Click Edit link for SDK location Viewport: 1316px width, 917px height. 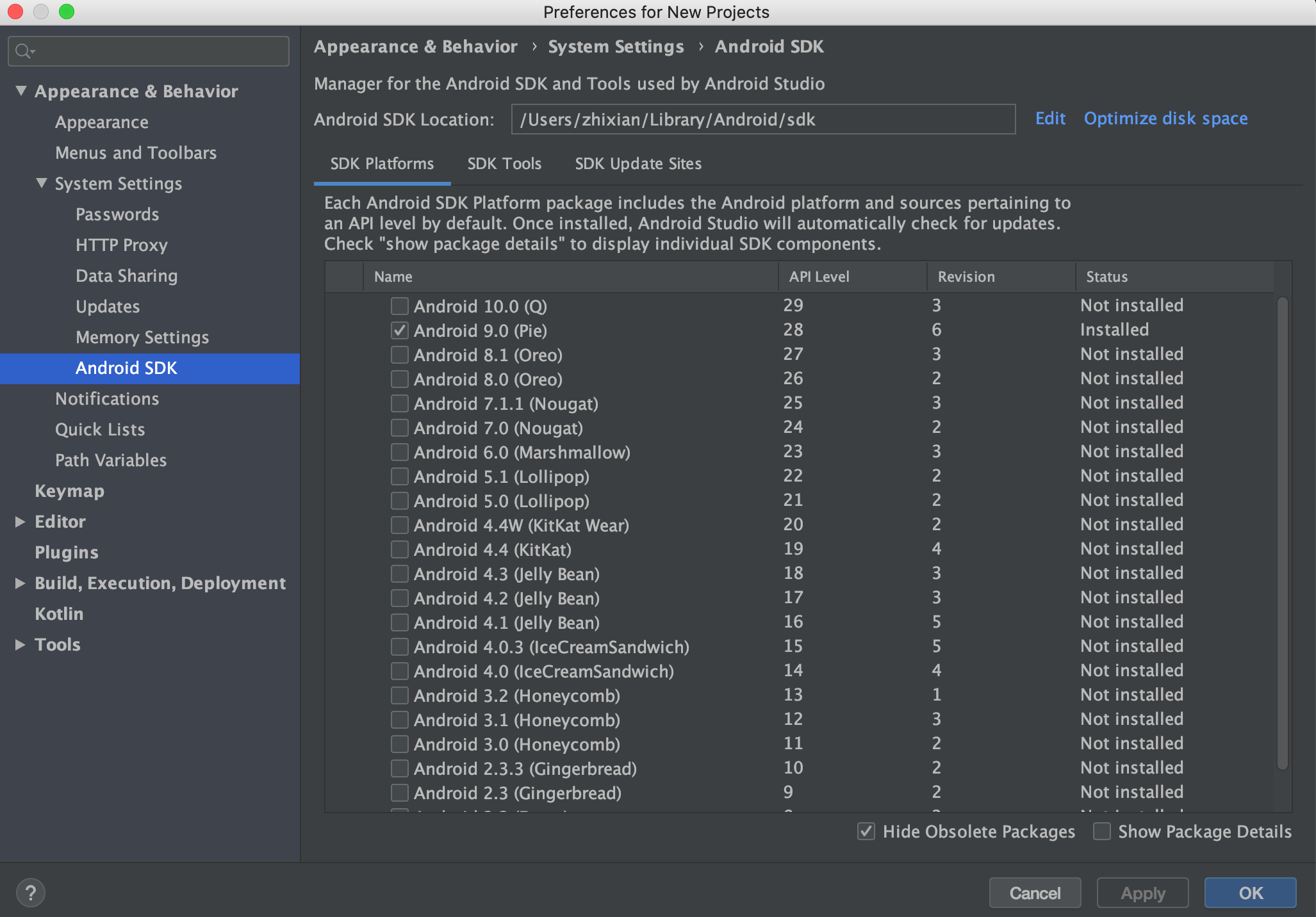[x=1050, y=118]
